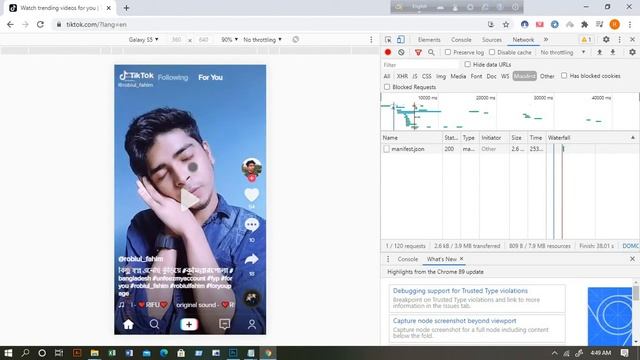Toggle Blocked Requests checkbox
Screen dimensions: 640x360
(x=387, y=87)
